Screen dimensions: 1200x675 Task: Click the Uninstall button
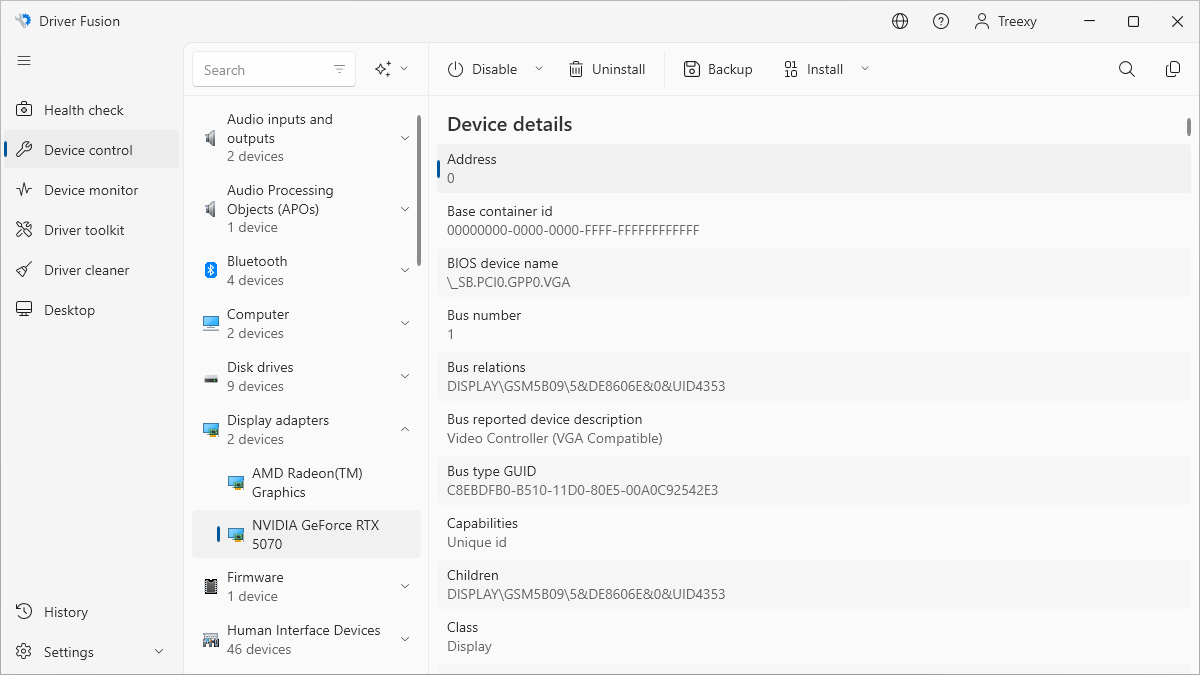point(607,69)
